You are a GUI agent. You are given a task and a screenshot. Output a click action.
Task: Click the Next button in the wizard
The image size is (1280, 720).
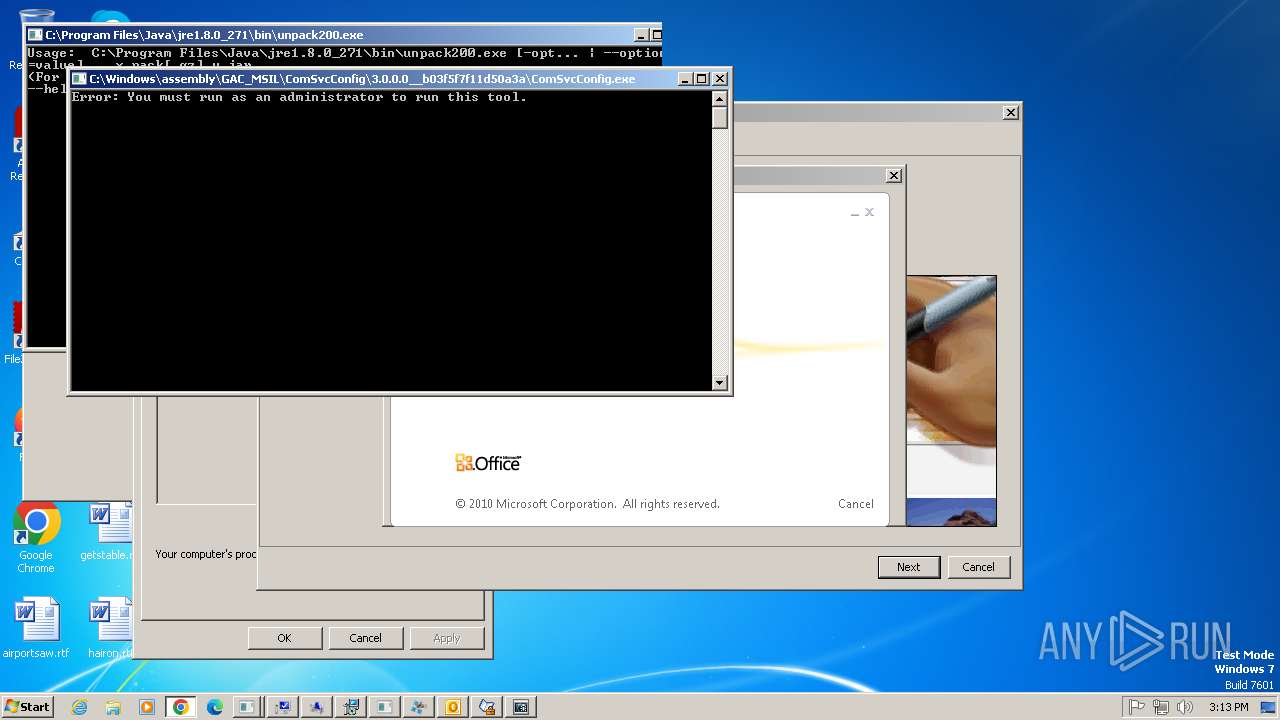pos(908,567)
